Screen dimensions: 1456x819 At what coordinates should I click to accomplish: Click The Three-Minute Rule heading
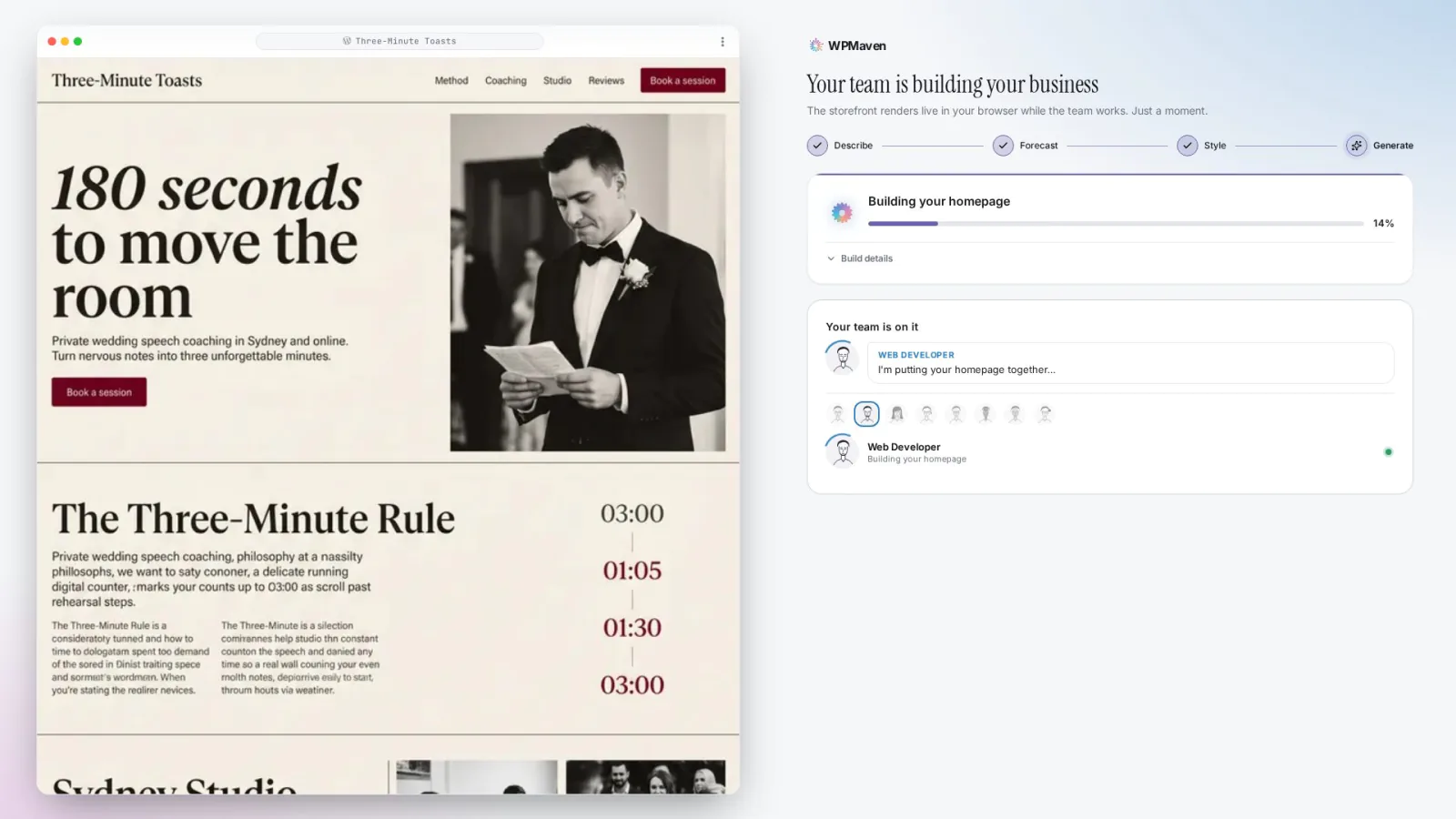(x=253, y=519)
